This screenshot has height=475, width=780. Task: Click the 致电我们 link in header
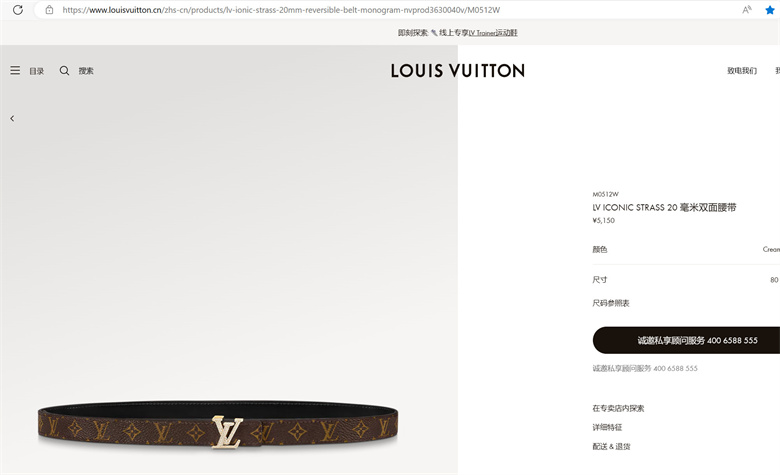[x=742, y=71]
